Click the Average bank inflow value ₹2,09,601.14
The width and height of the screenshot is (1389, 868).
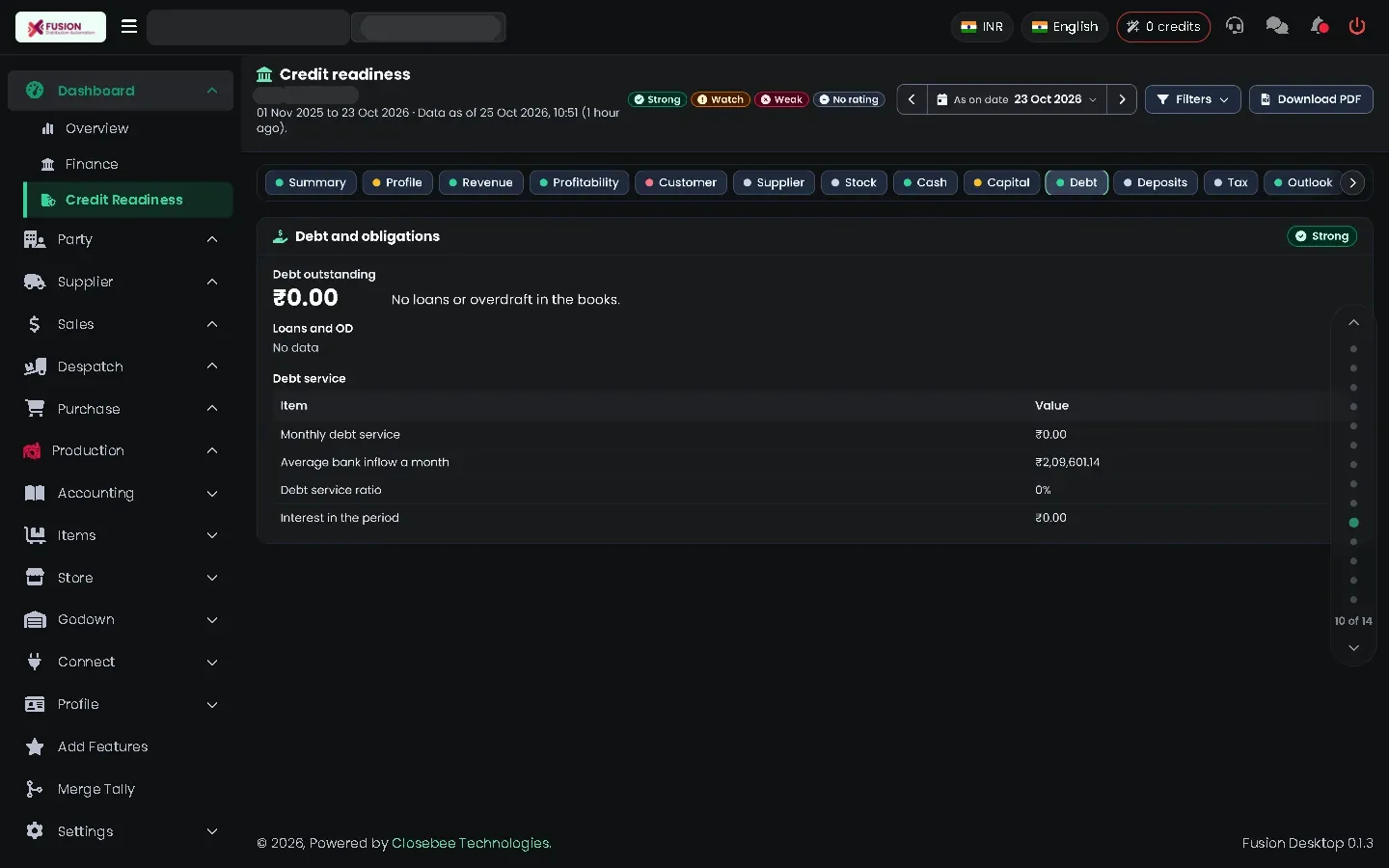(x=1067, y=462)
